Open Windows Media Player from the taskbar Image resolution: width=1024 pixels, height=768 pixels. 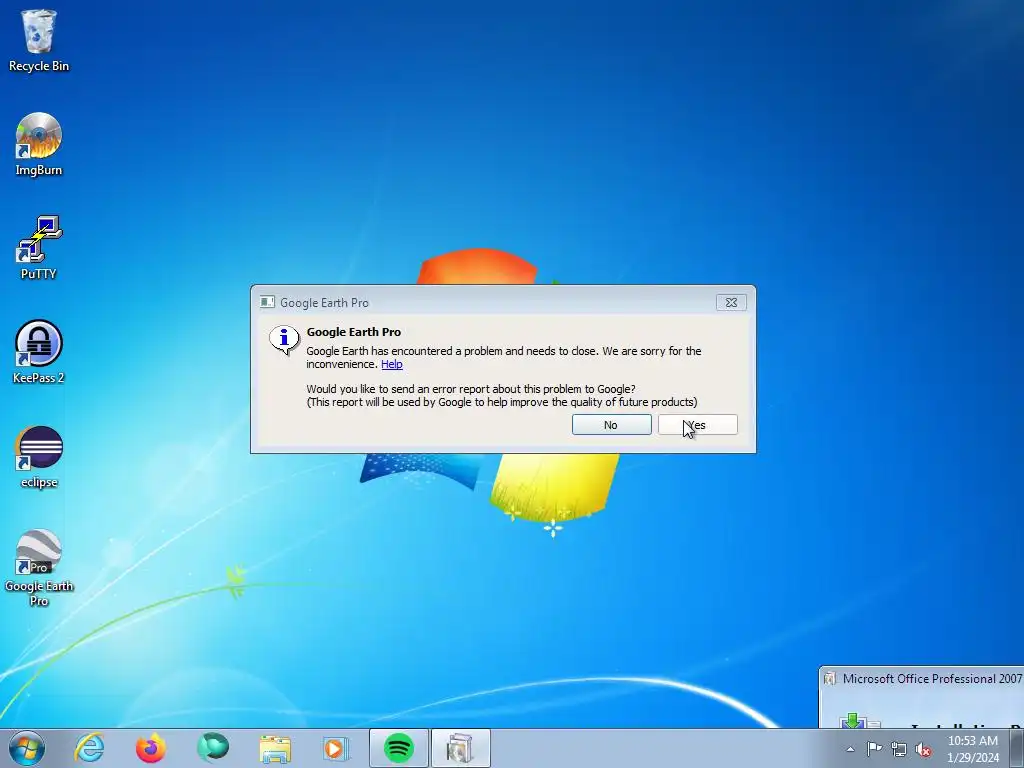point(336,748)
